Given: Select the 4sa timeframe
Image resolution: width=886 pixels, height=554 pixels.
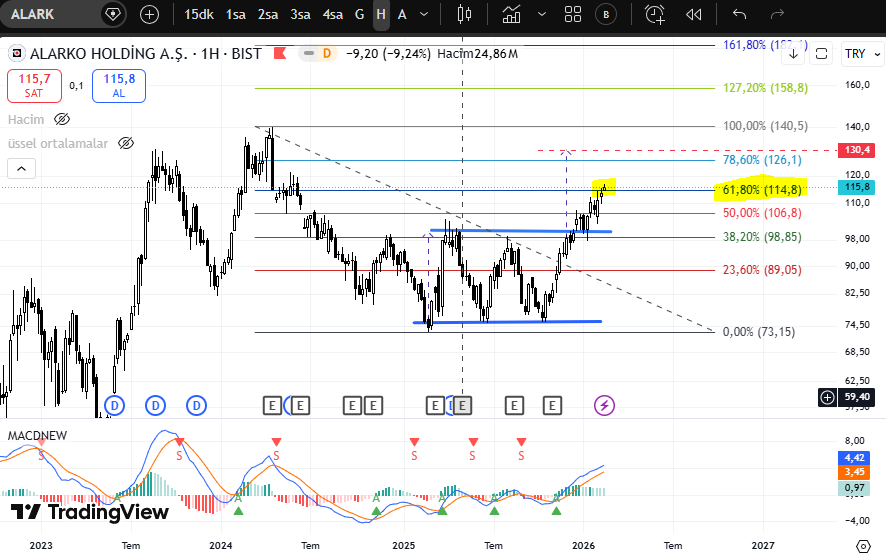Looking at the screenshot, I should tap(333, 14).
